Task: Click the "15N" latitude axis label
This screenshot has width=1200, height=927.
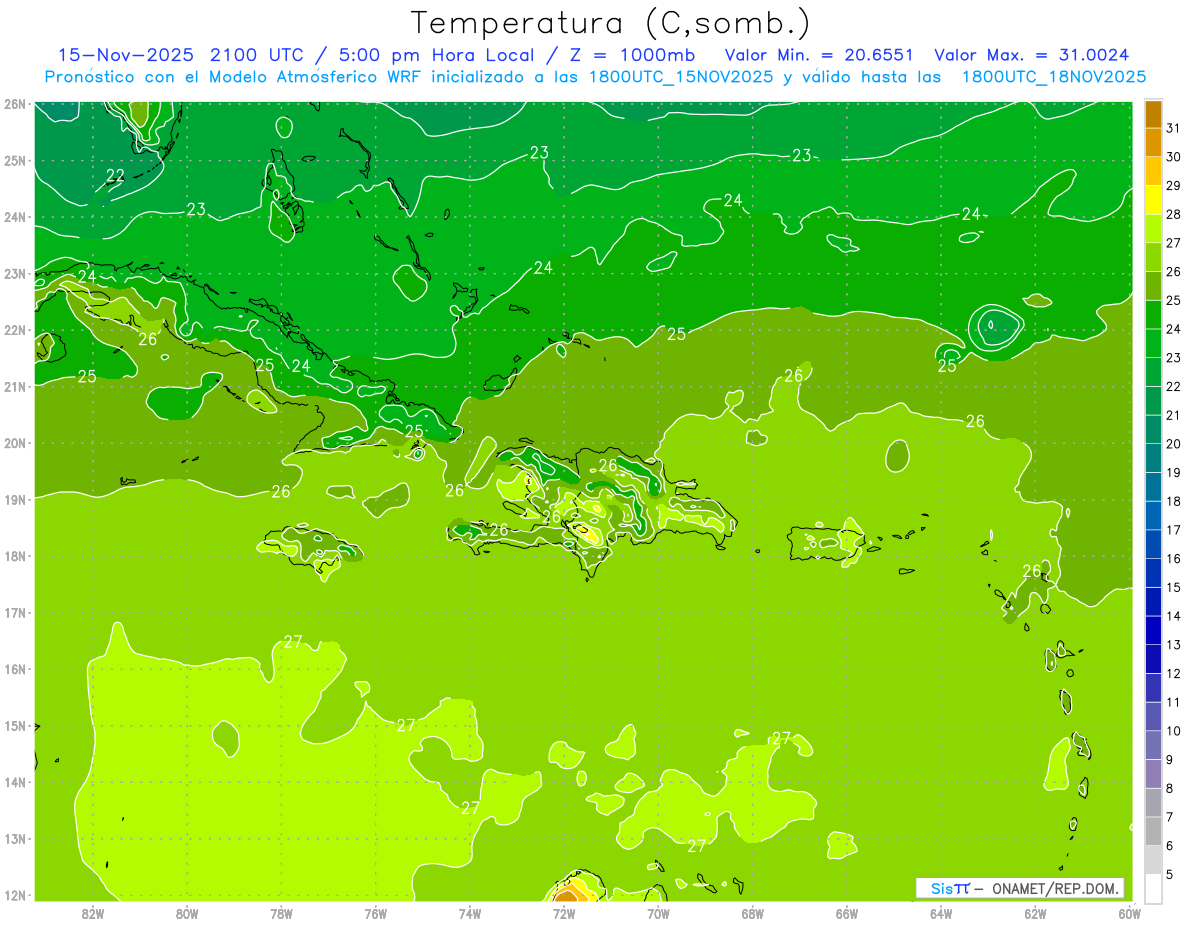Action: [14, 726]
